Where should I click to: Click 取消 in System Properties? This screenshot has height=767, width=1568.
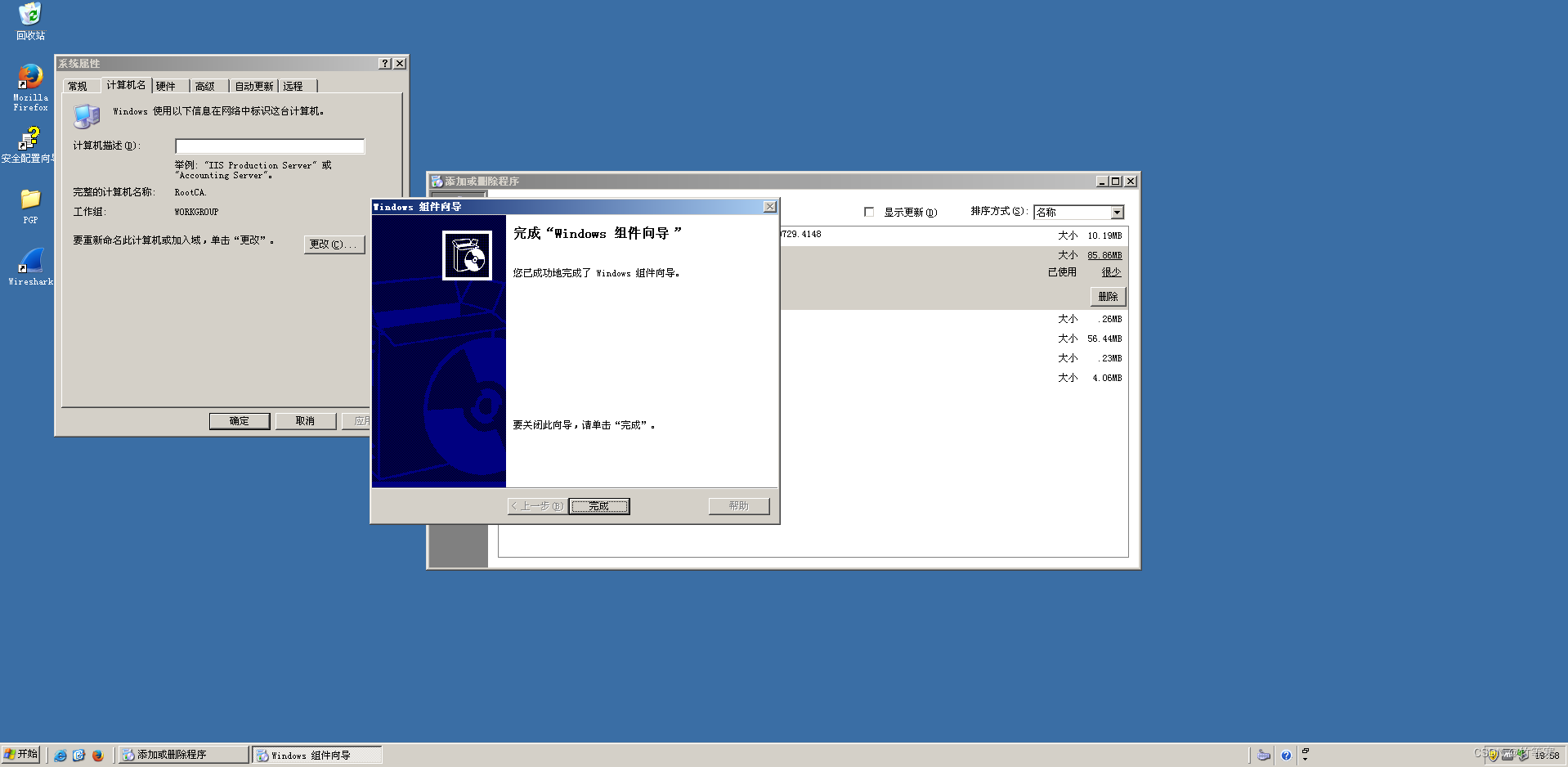(x=306, y=421)
